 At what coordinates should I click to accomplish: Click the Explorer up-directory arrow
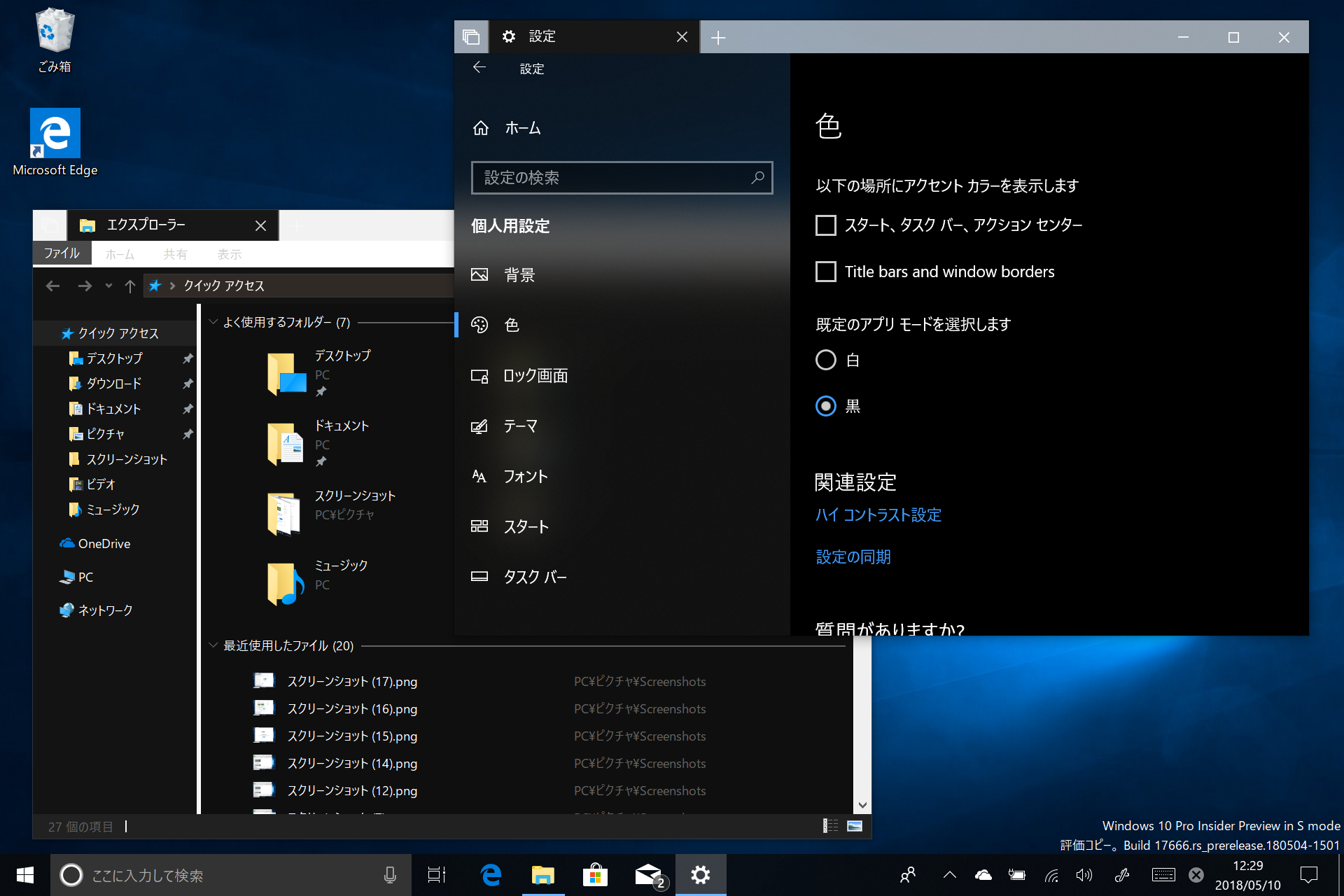[129, 286]
